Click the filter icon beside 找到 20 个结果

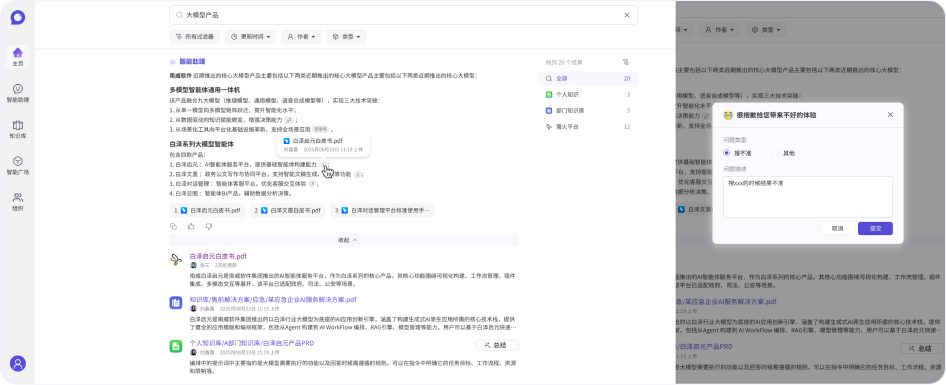point(626,62)
